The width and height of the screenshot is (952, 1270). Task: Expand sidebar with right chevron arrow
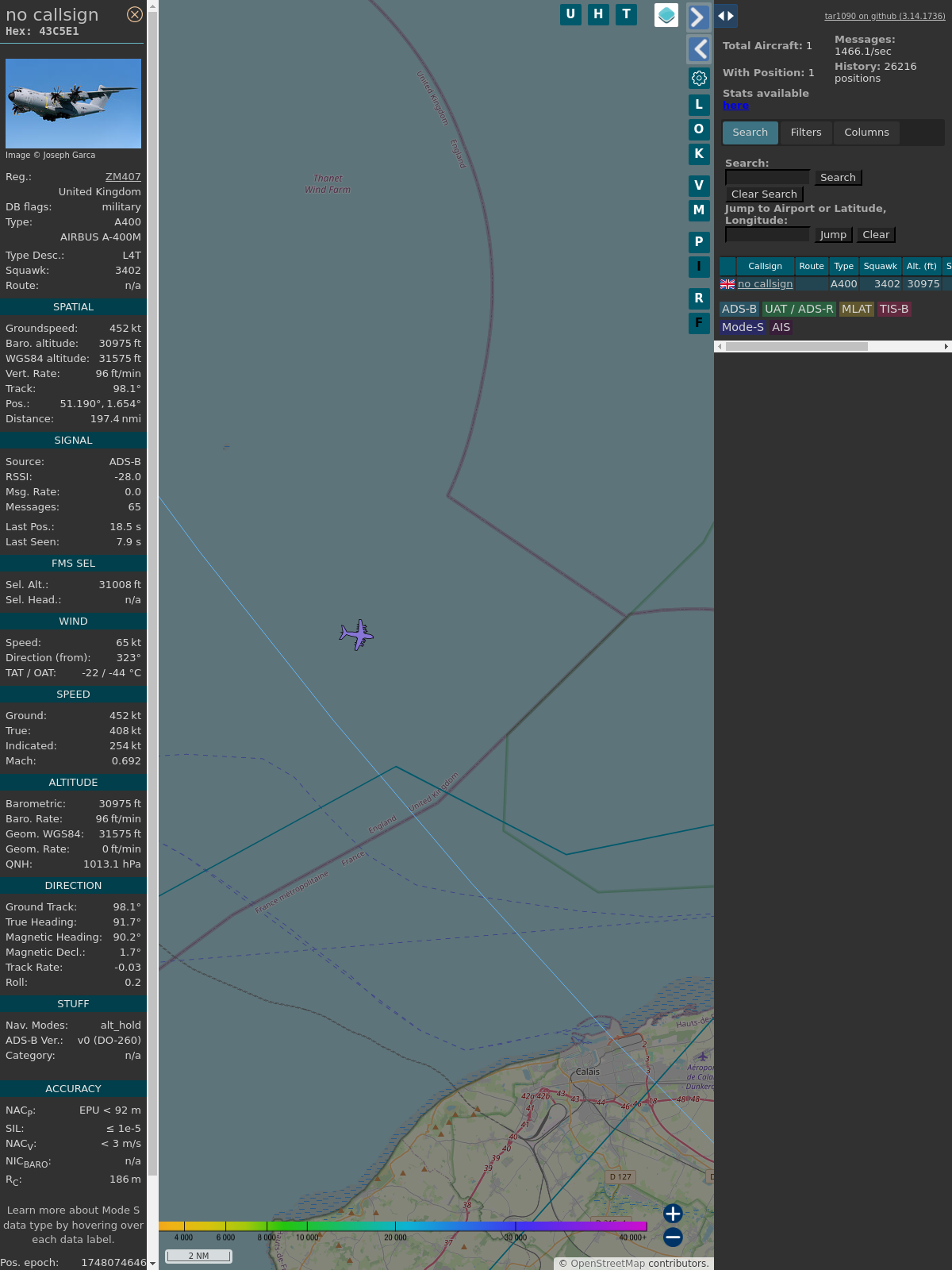pos(698,17)
